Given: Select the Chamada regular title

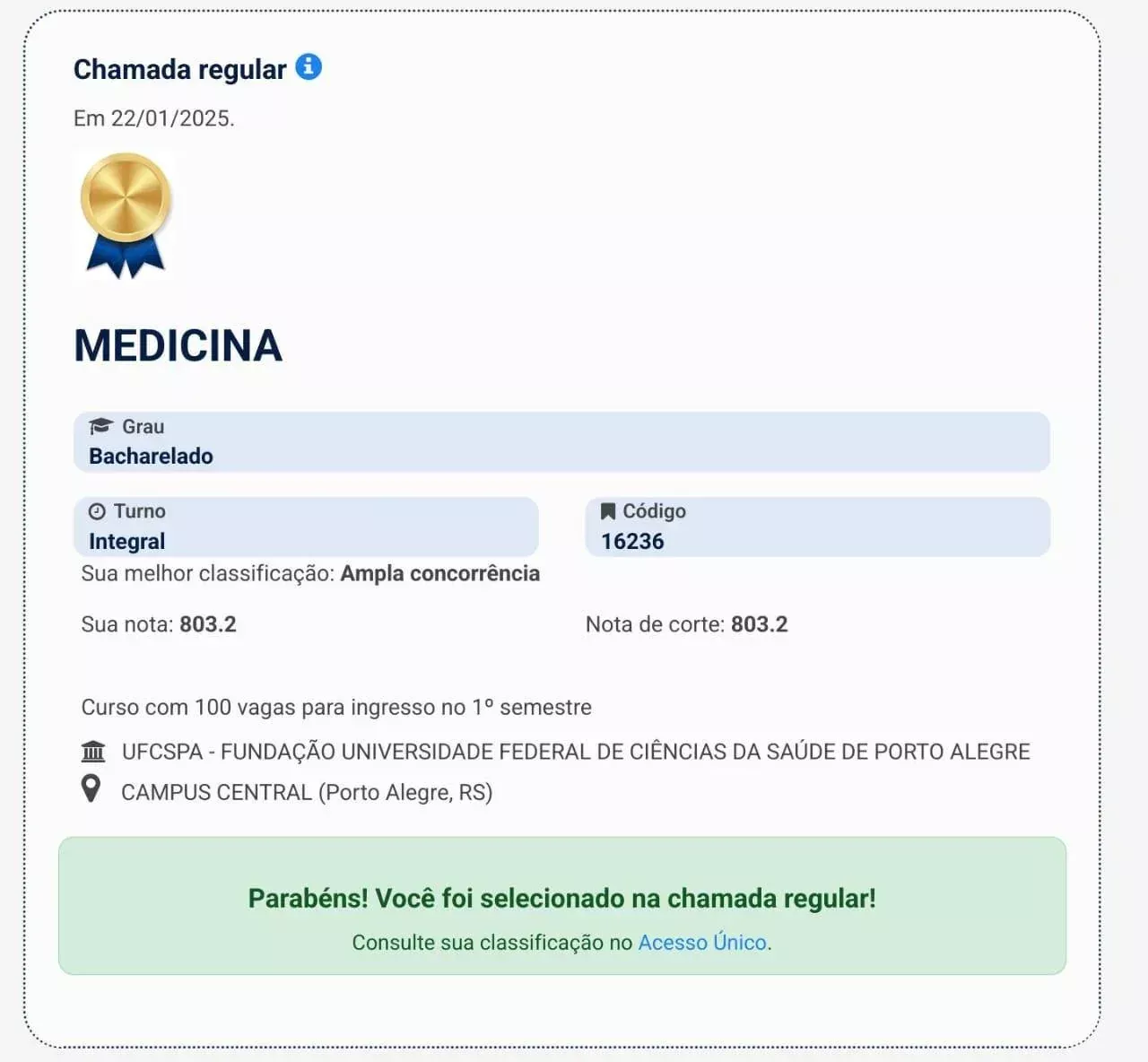Looking at the screenshot, I should coord(179,69).
